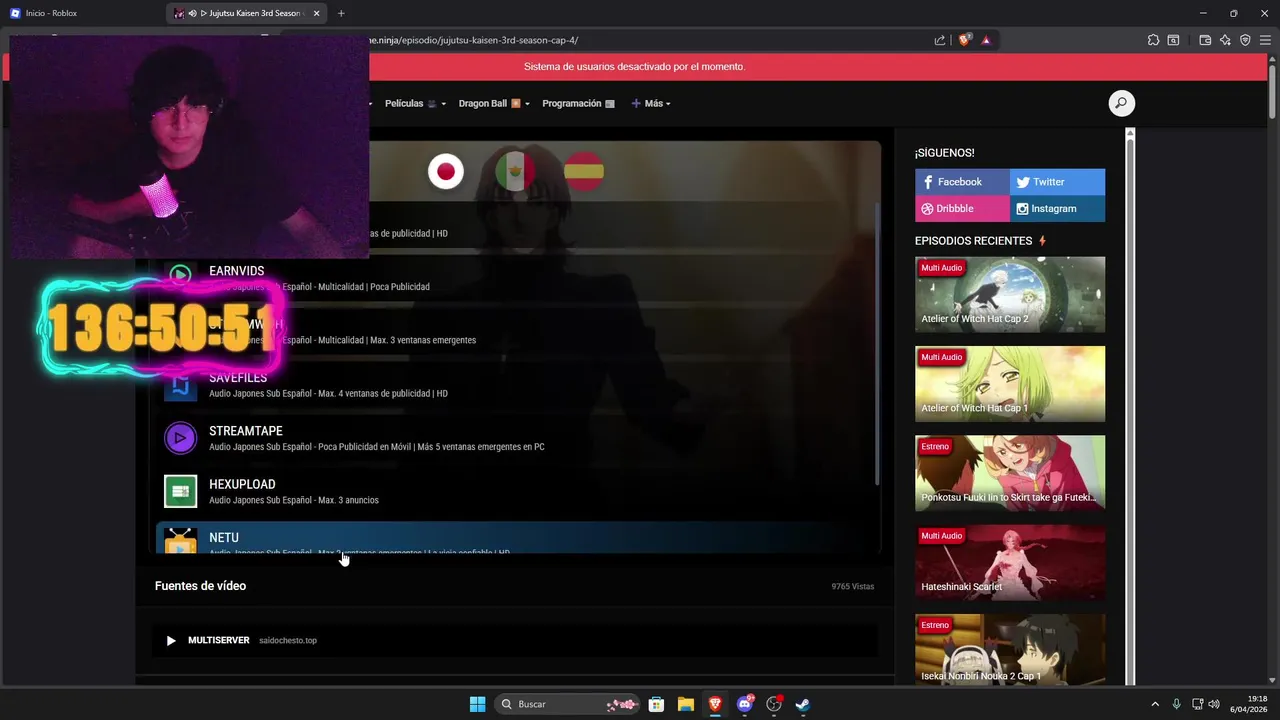The image size is (1280, 720).
Task: Click the share page icon in address bar
Action: pyautogui.click(x=940, y=40)
